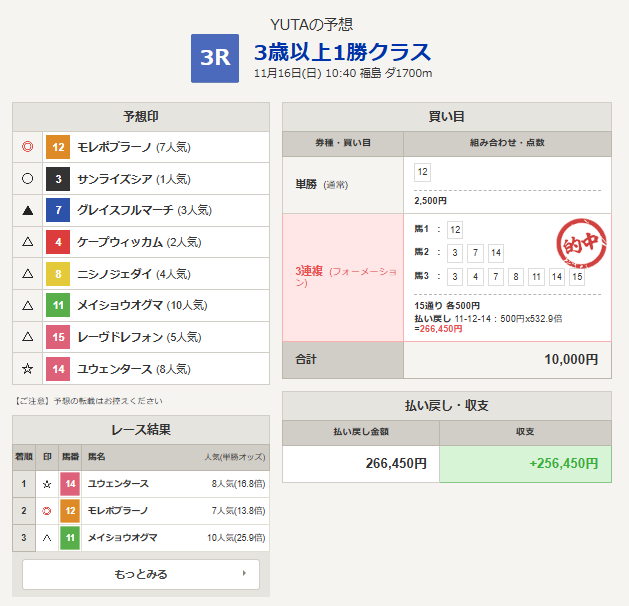Click the red ◎ mark in 予想印 list
Screen dimensions: 629x606
pyautogui.click(x=28, y=148)
